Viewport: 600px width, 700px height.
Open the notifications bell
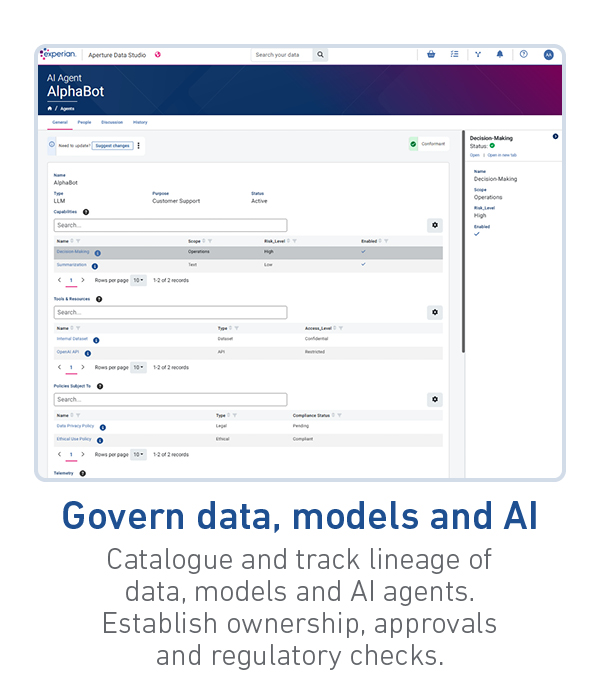[500, 55]
